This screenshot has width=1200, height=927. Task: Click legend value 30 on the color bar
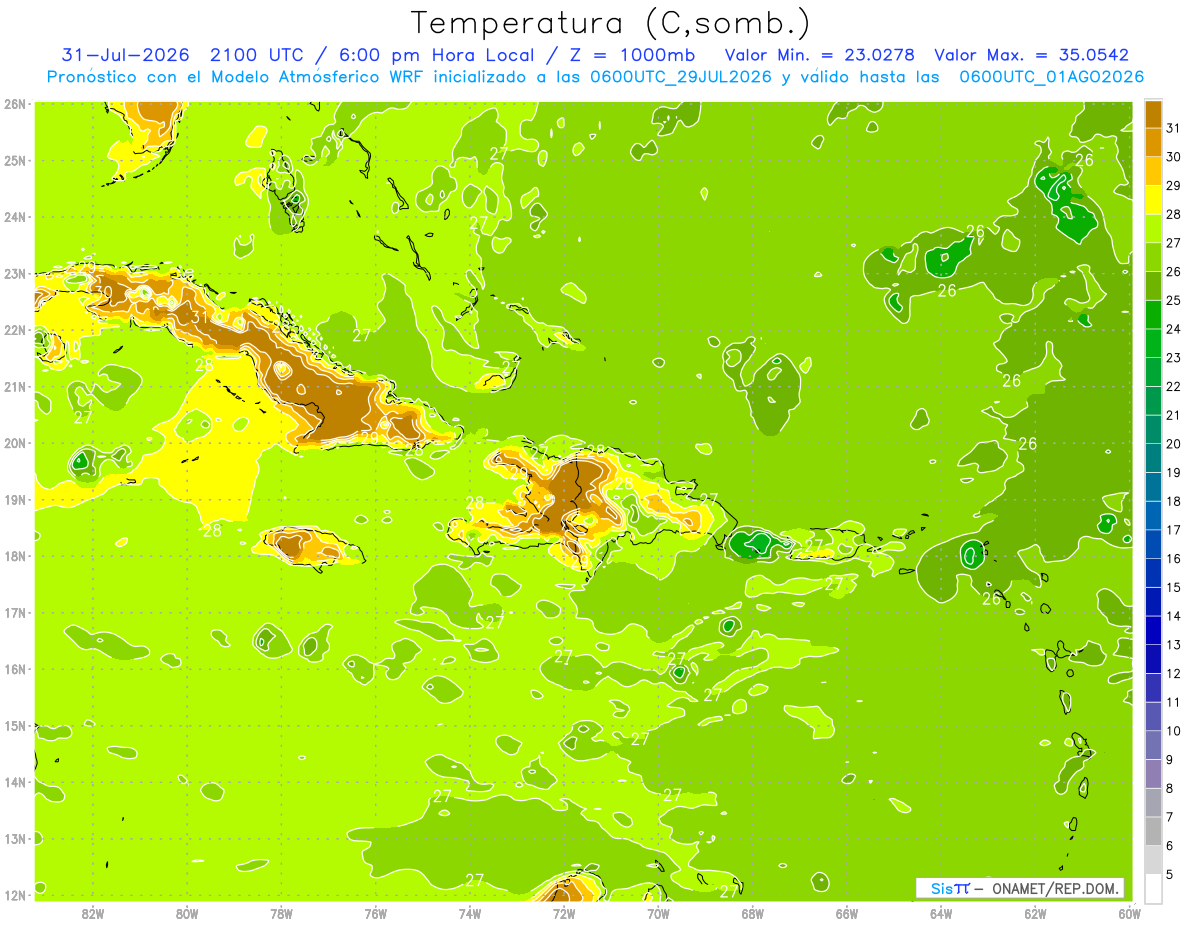(1173, 157)
